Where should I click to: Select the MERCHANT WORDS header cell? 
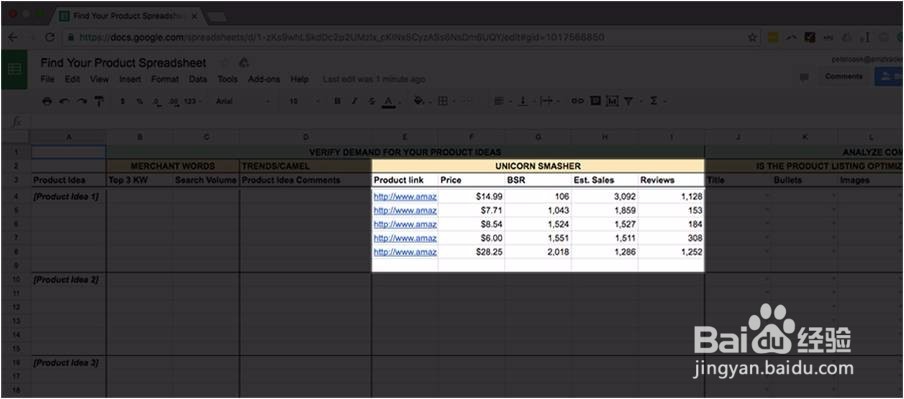click(172, 166)
